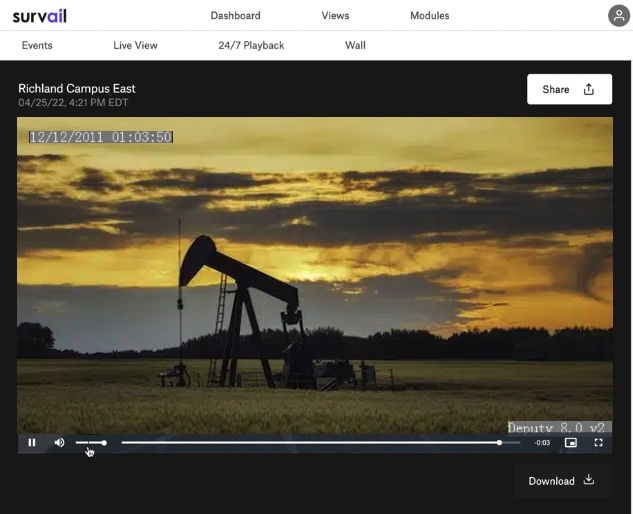Enter fullscreen video mode
The image size is (633, 514).
599,442
